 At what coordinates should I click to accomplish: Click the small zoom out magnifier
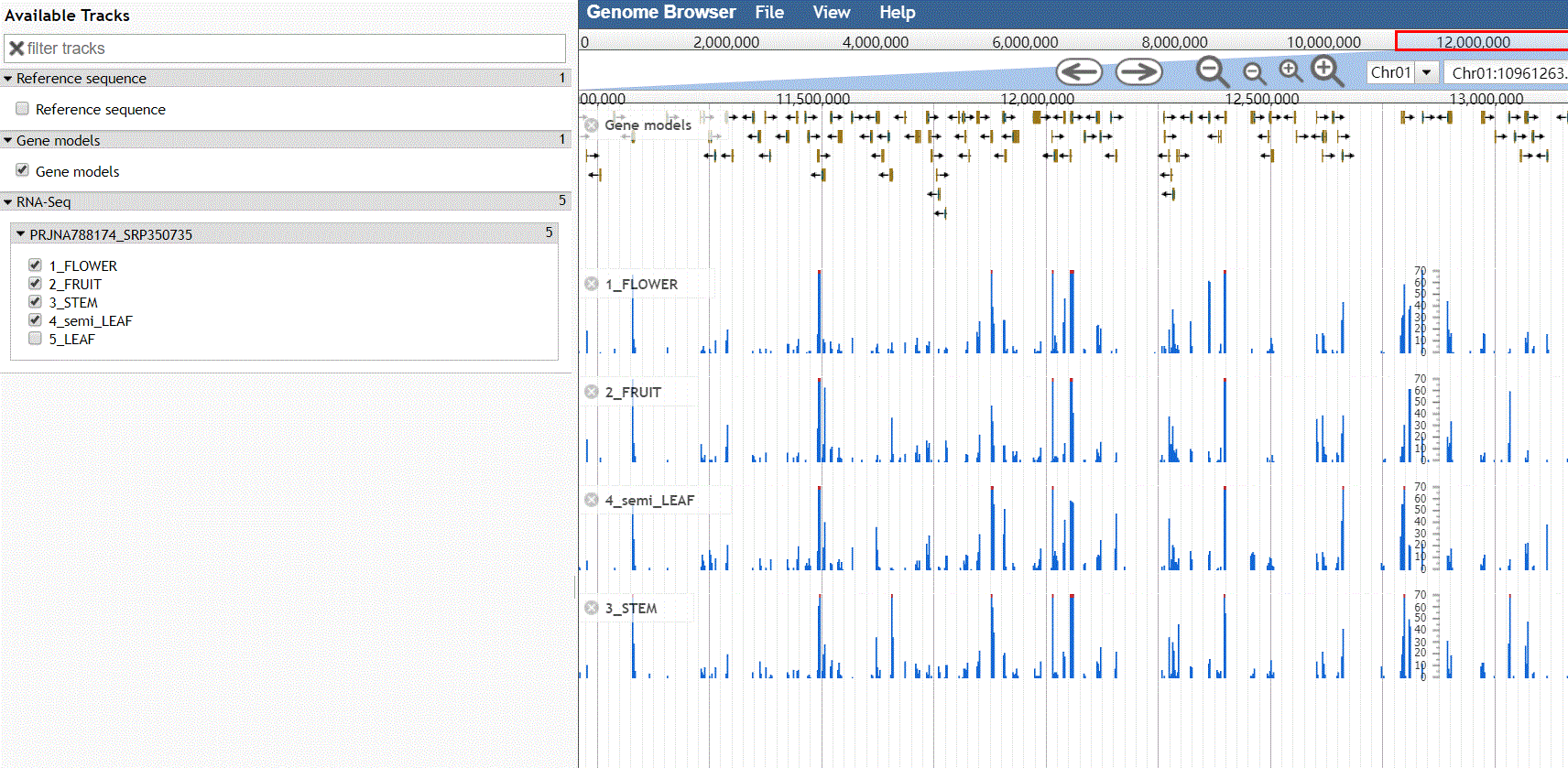click(x=1254, y=73)
